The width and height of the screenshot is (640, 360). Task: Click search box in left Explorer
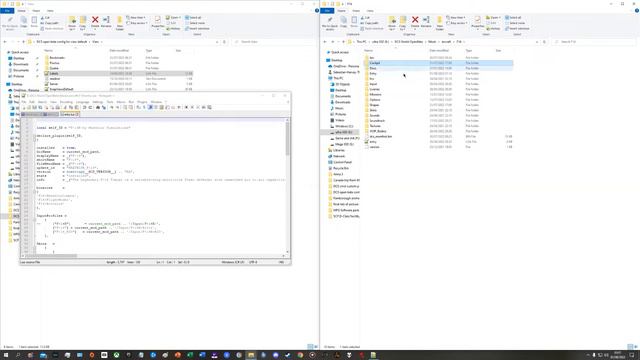273,42
